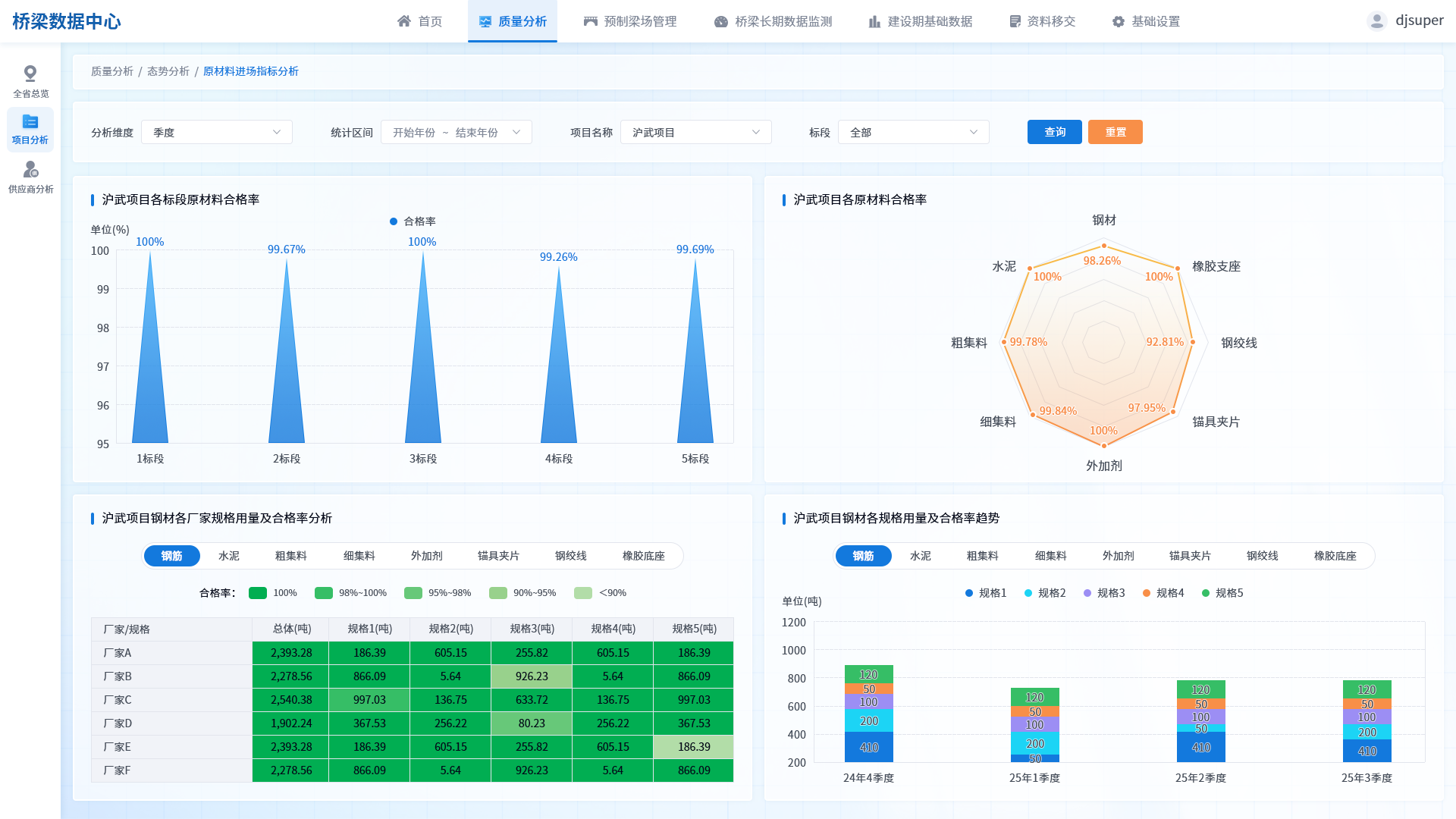Click the document icon beside 资料移交
This screenshot has height=819, width=1456.
click(1015, 21)
